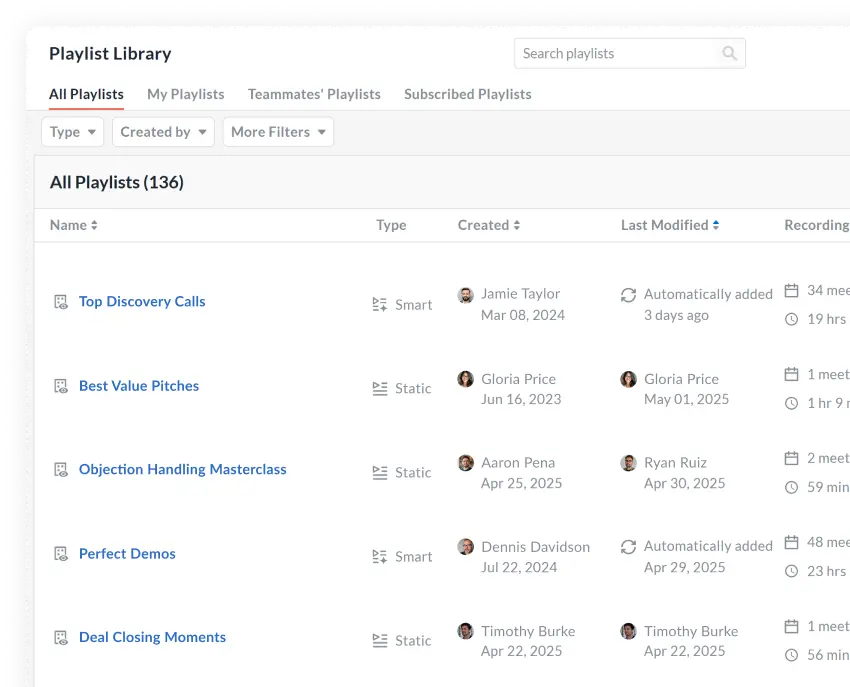
Task: Click the auto-sync icon in Top Discovery Calls row
Action: 628,295
